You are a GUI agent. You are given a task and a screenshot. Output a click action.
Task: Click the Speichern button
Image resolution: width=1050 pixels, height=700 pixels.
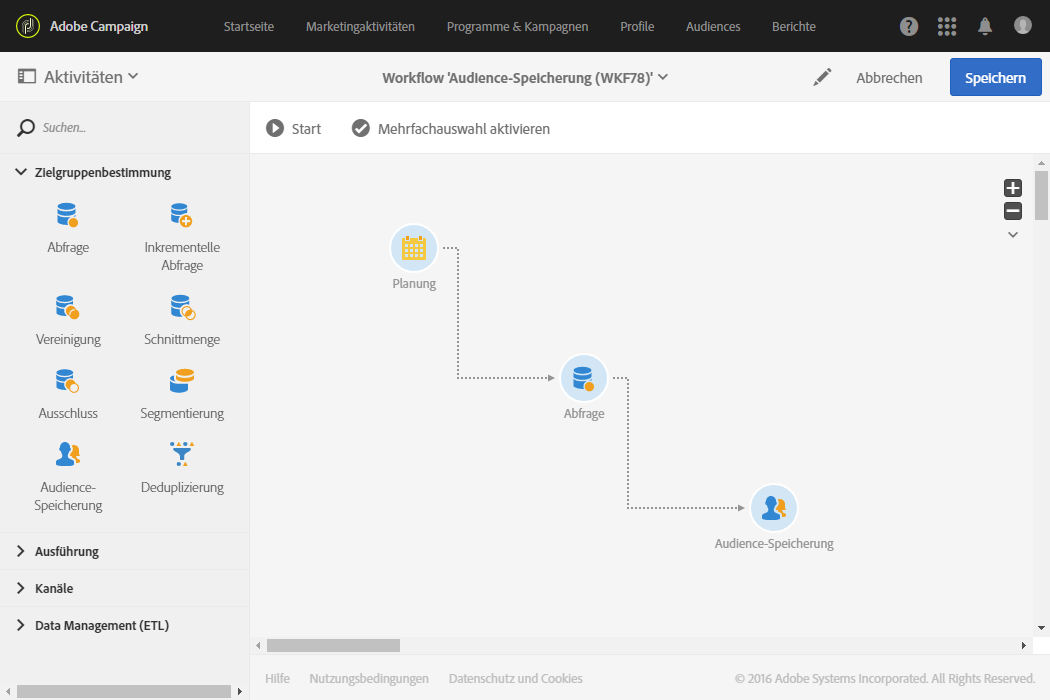click(x=995, y=77)
